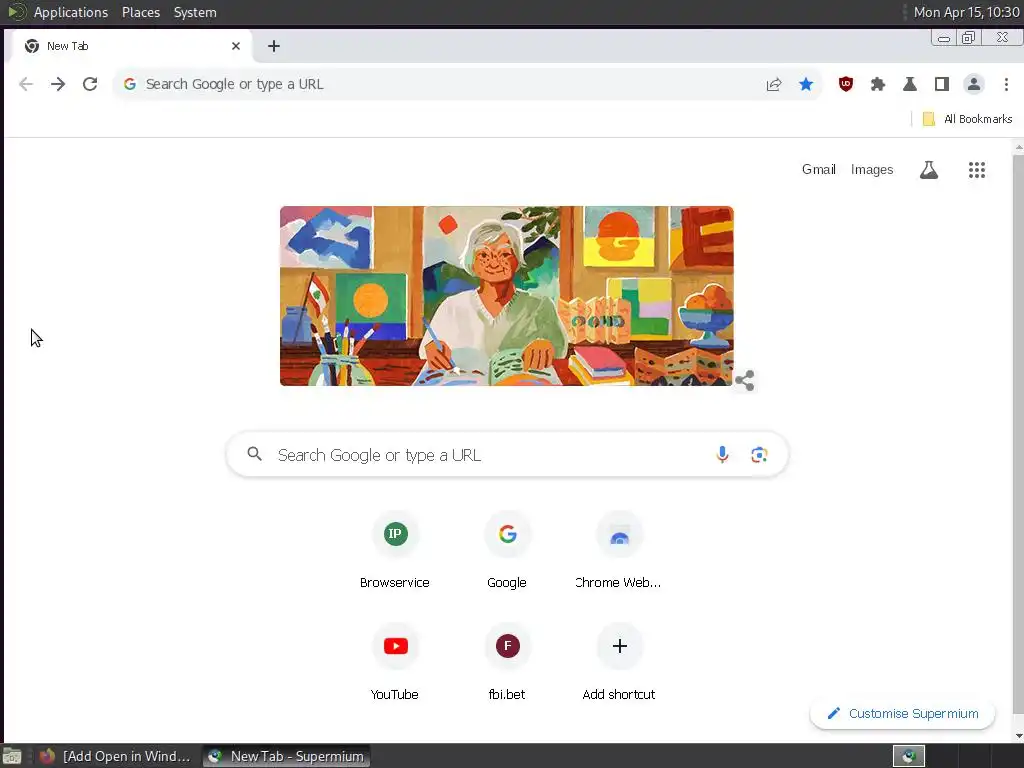Viewport: 1024px width, 768px height.
Task: Open the three-dot browser menu
Action: pos(1006,84)
